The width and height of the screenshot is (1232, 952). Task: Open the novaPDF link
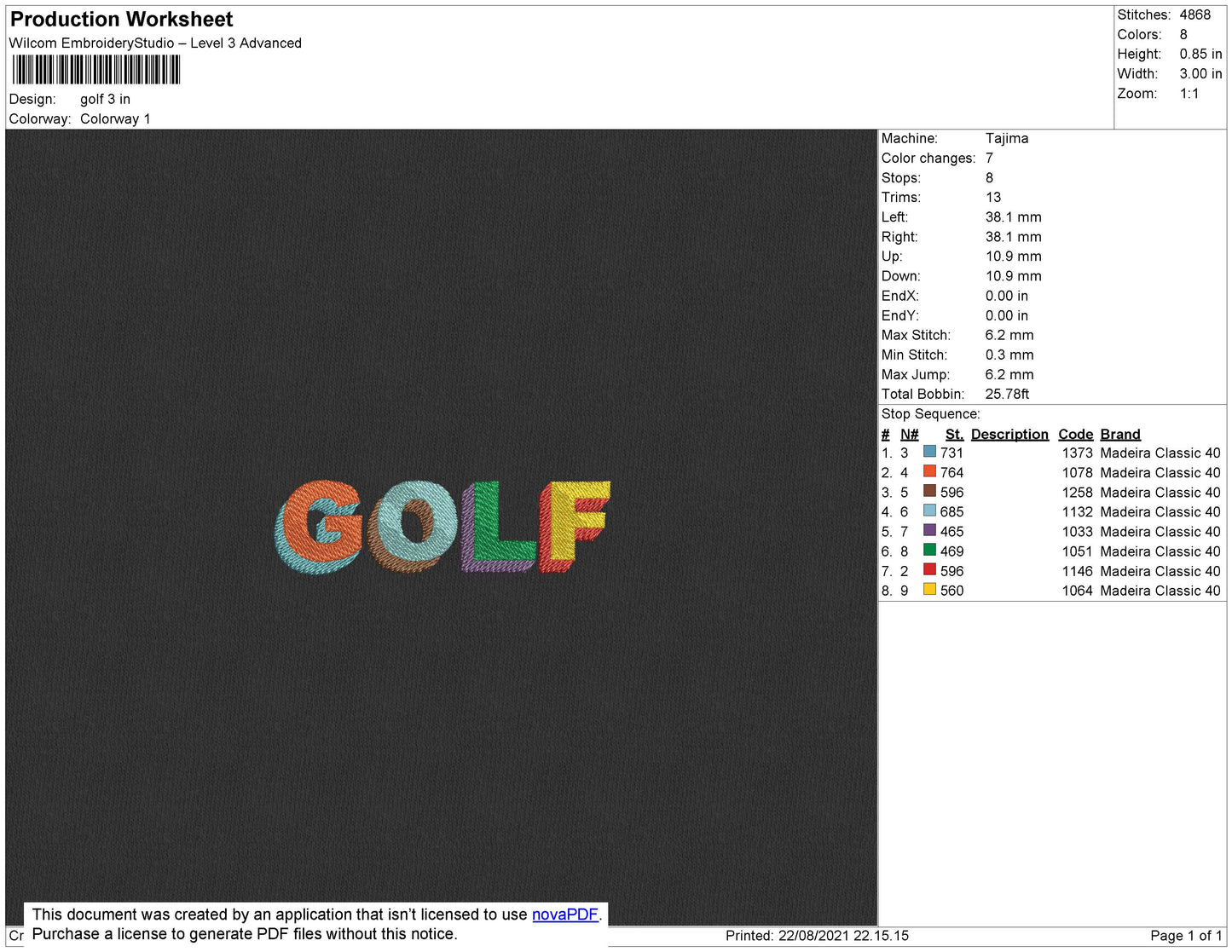pos(565,914)
